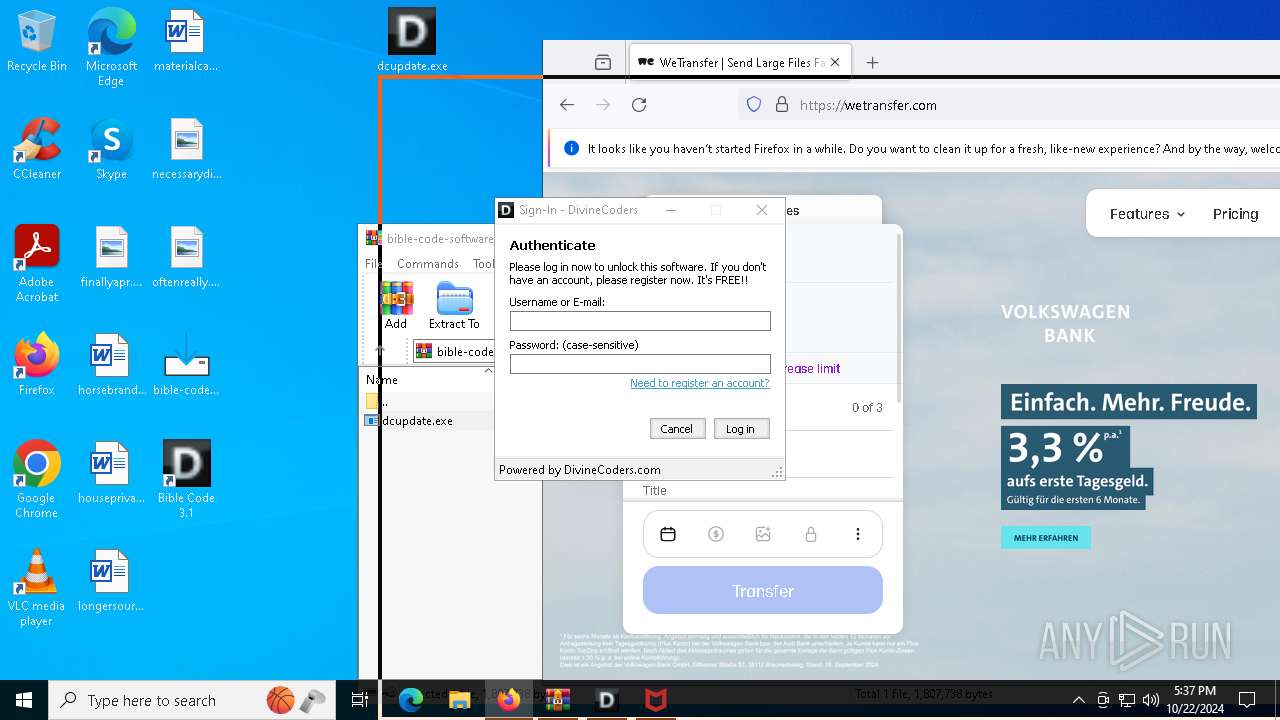Screen dimensions: 1280x720
Task: Click WeTransfer image background icon
Action: [763, 535]
